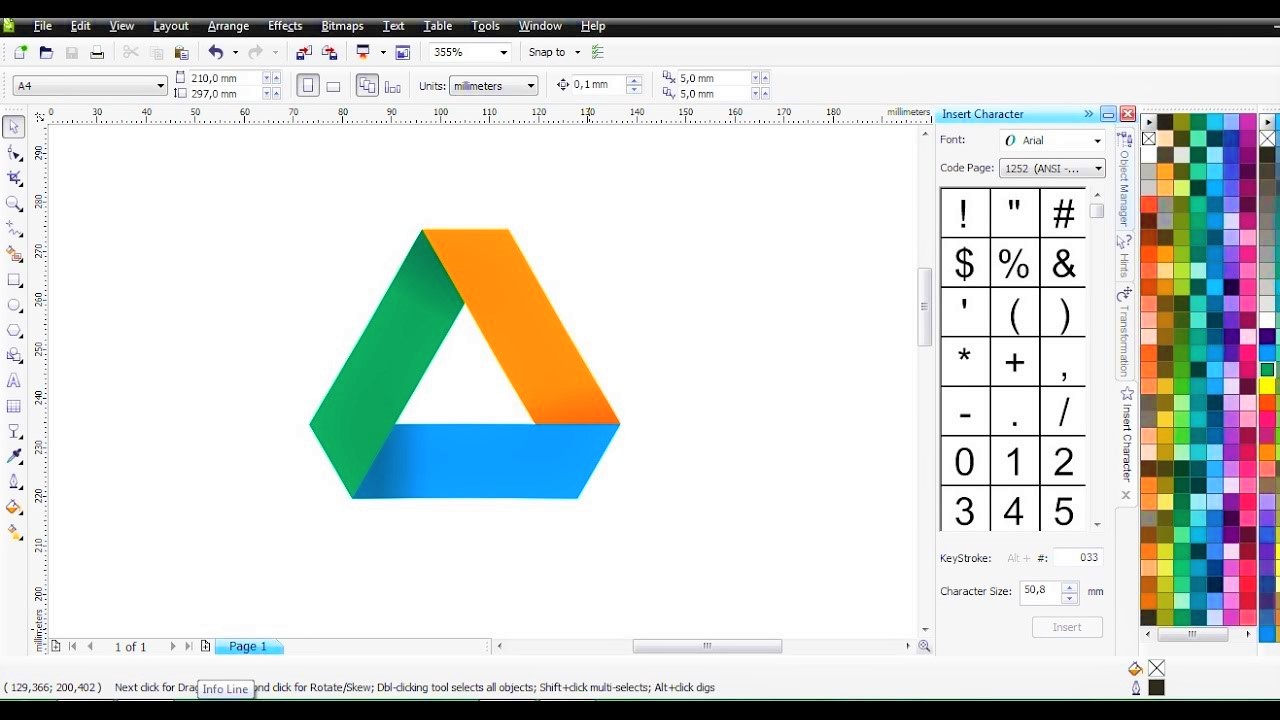The image size is (1280, 720).
Task: Open the File menu
Action: point(43,26)
